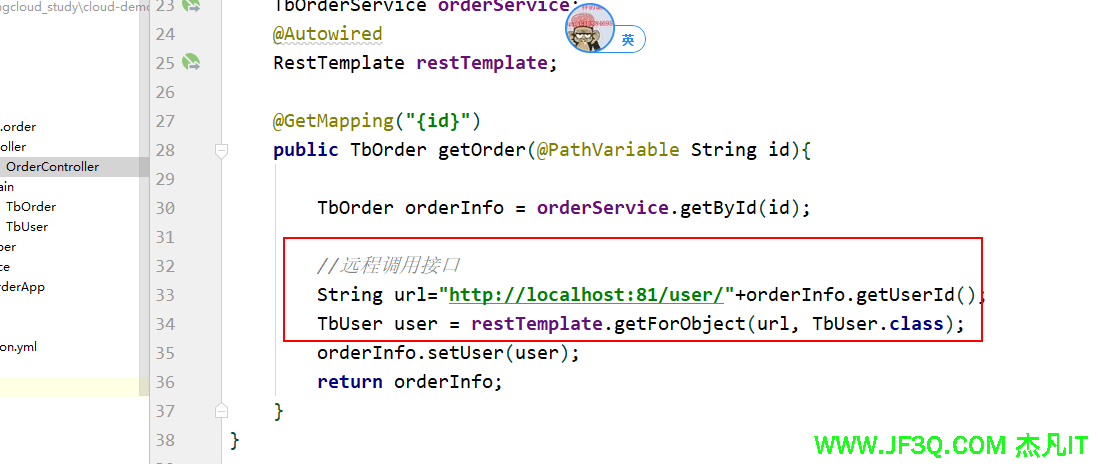Click the Spring bean gutter icon on line 25

[x=191, y=63]
